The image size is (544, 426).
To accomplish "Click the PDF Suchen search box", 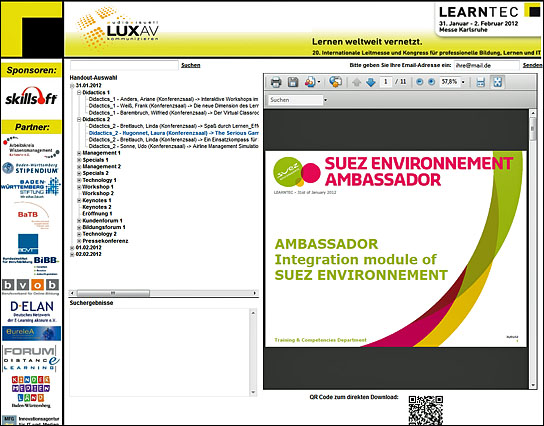I will 295,100.
